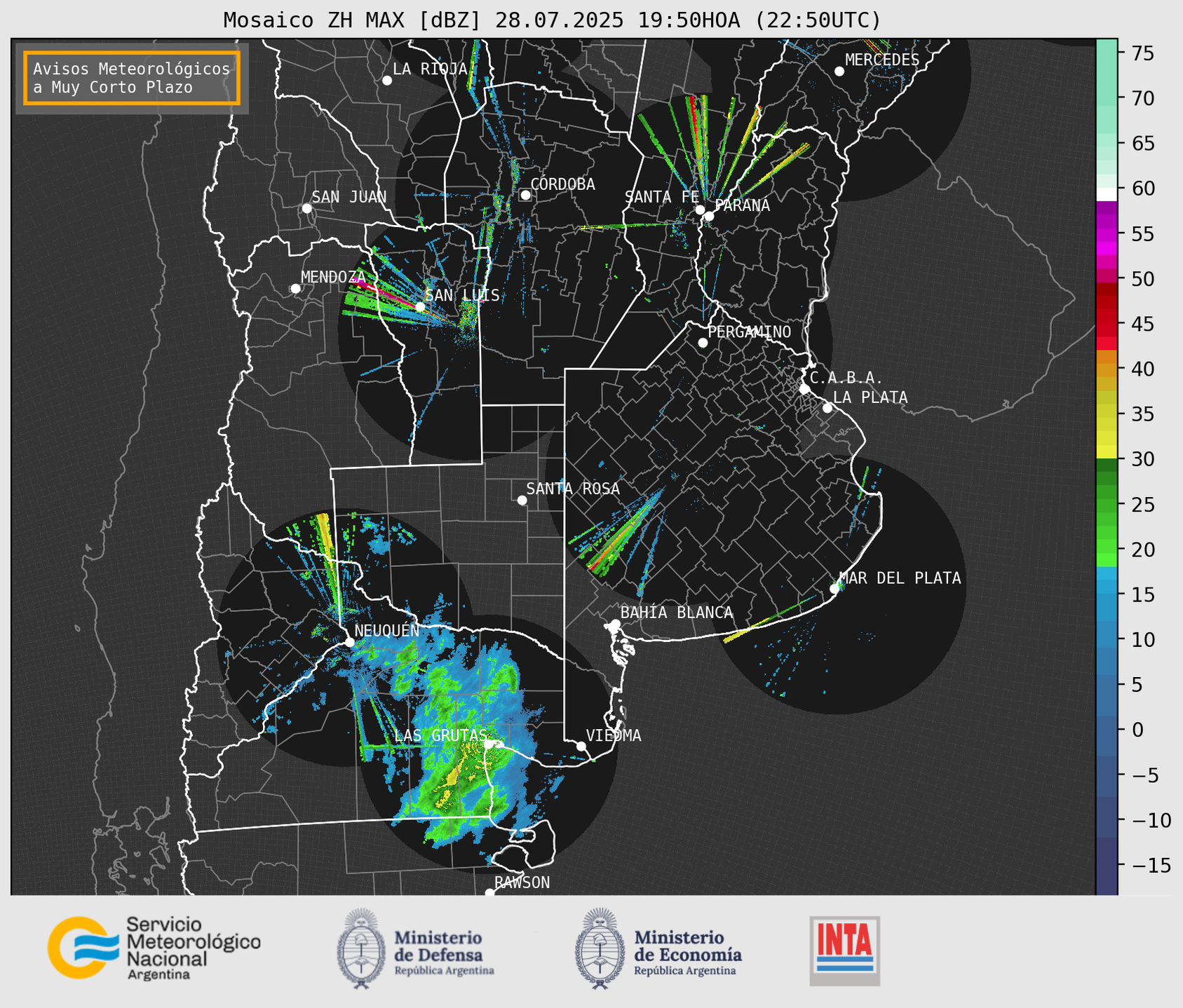Click the SAN LUIS city marker dot

click(x=420, y=307)
